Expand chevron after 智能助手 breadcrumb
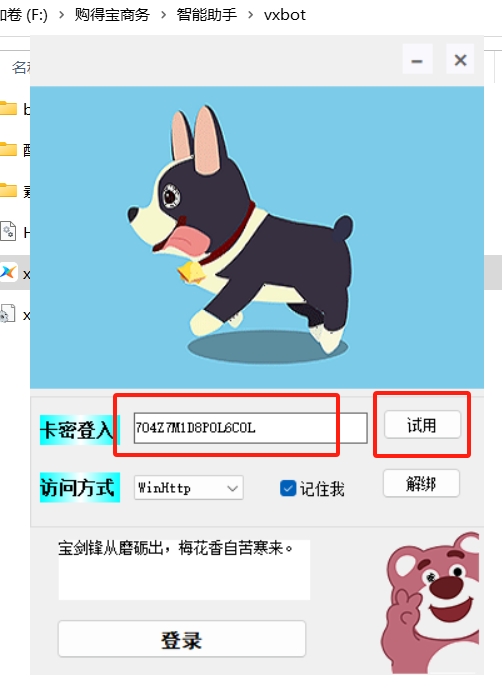The width and height of the screenshot is (502, 689). click(251, 15)
